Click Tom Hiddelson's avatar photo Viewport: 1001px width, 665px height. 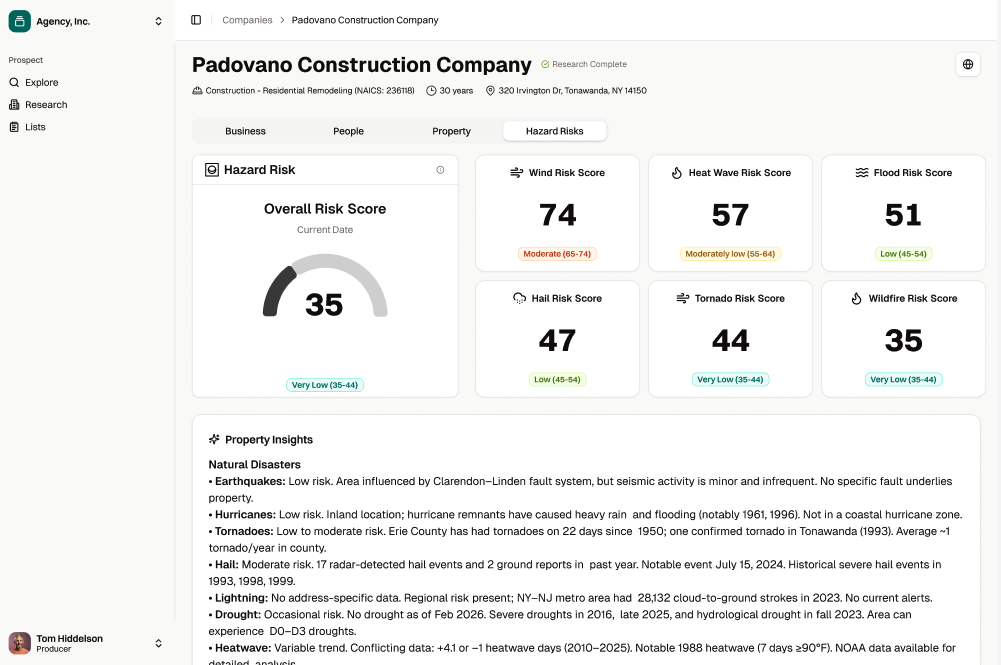20,643
